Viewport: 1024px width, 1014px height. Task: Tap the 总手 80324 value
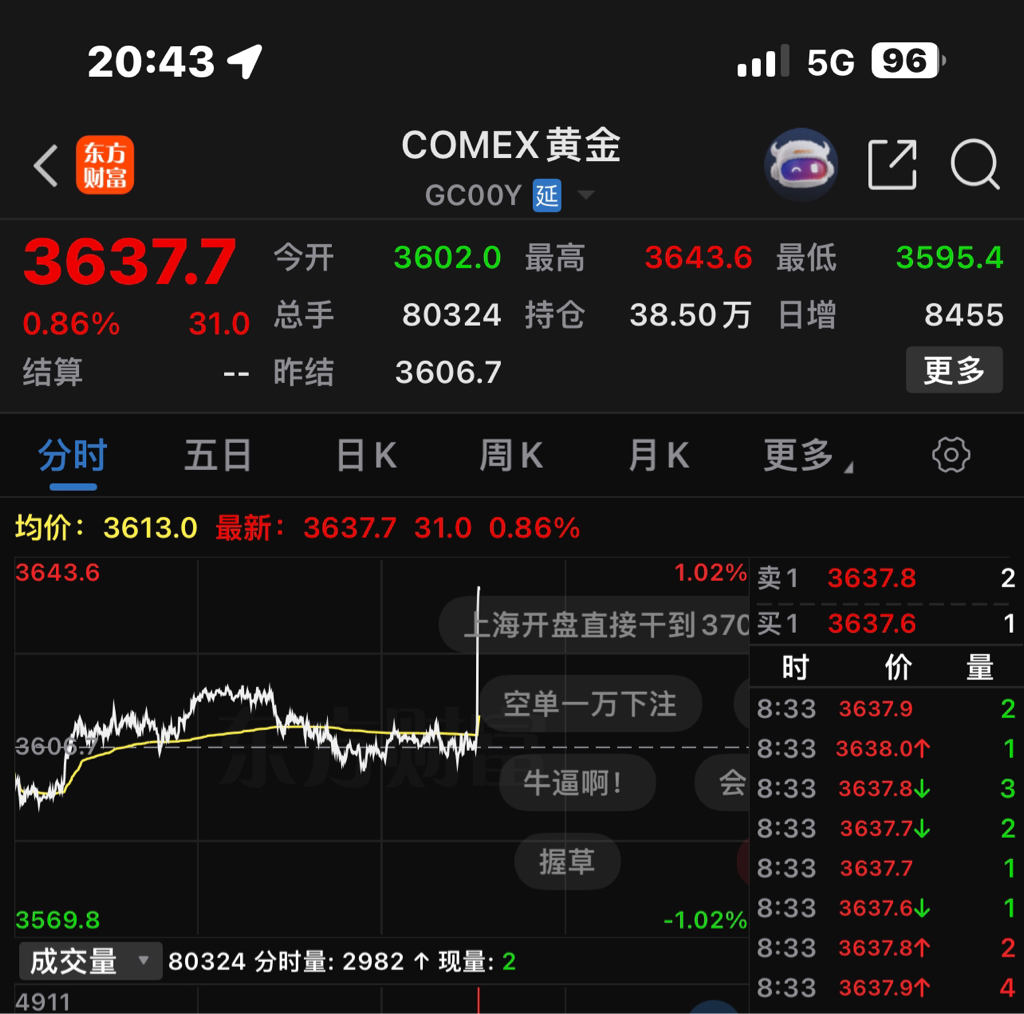coord(451,315)
